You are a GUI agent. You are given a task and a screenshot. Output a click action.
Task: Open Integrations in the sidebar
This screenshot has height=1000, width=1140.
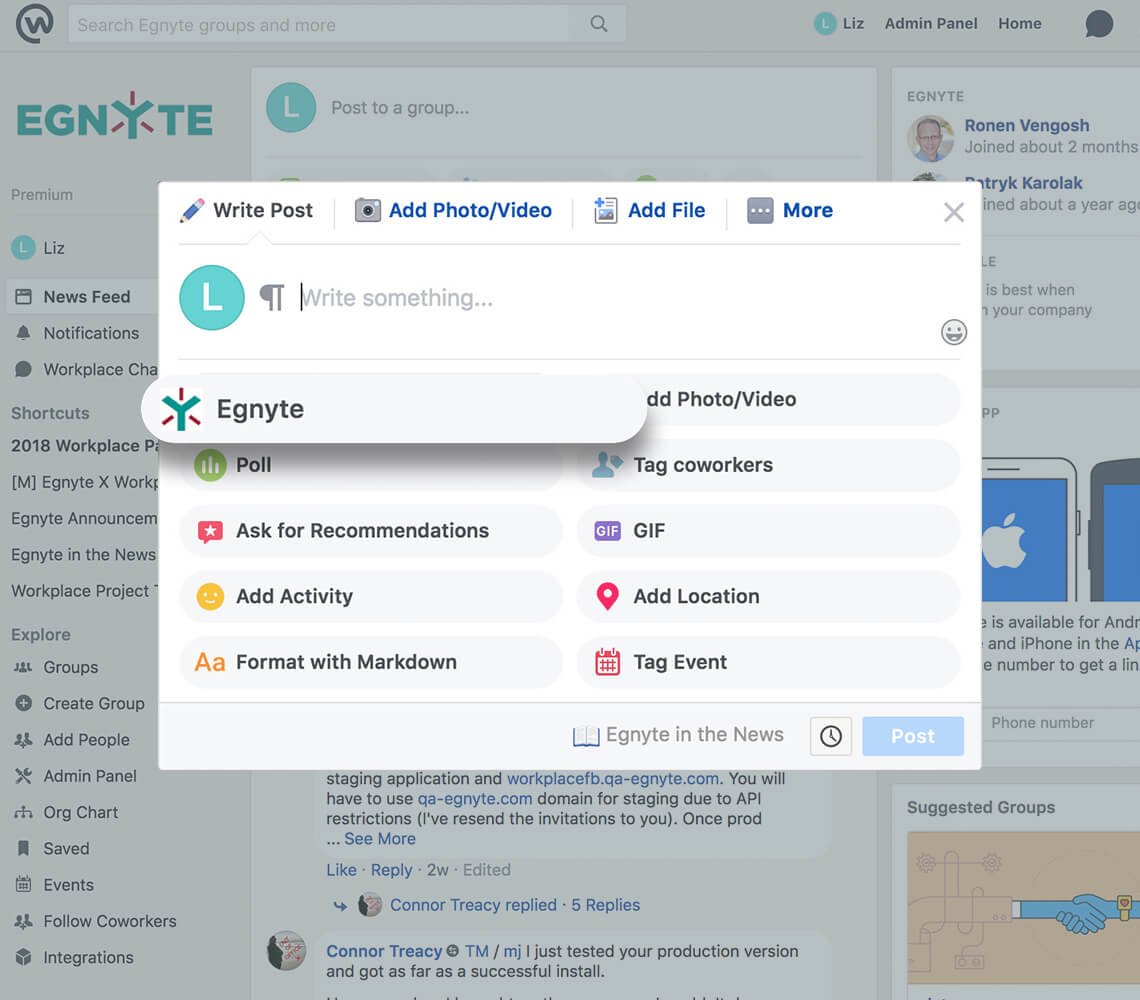(x=88, y=957)
